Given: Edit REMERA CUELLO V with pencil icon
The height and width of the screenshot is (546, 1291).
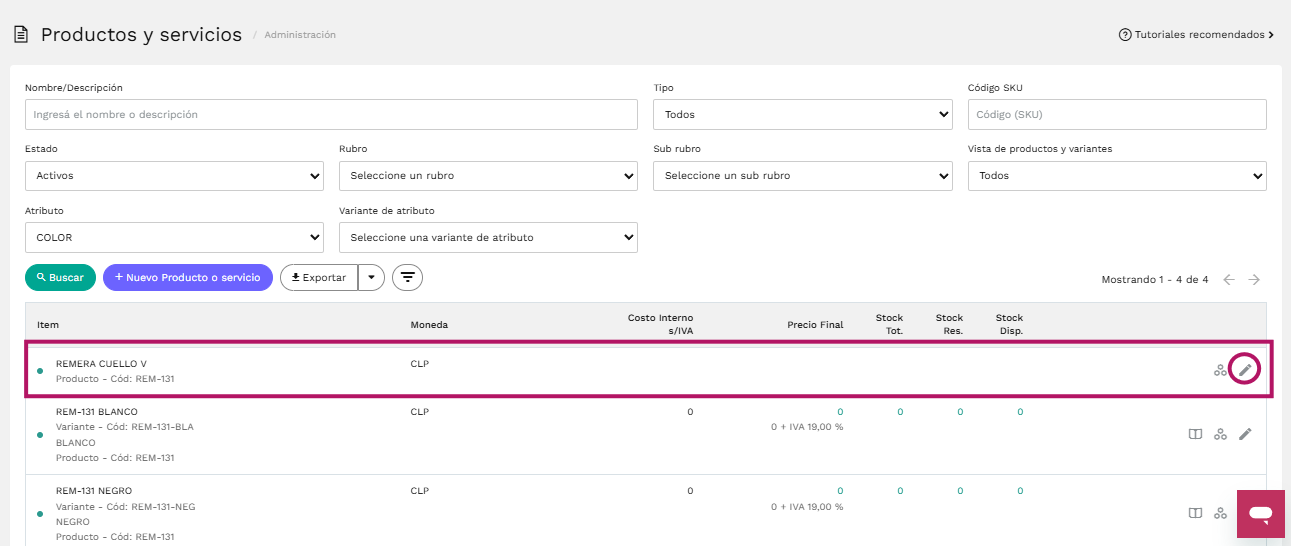Looking at the screenshot, I should 1245,370.
